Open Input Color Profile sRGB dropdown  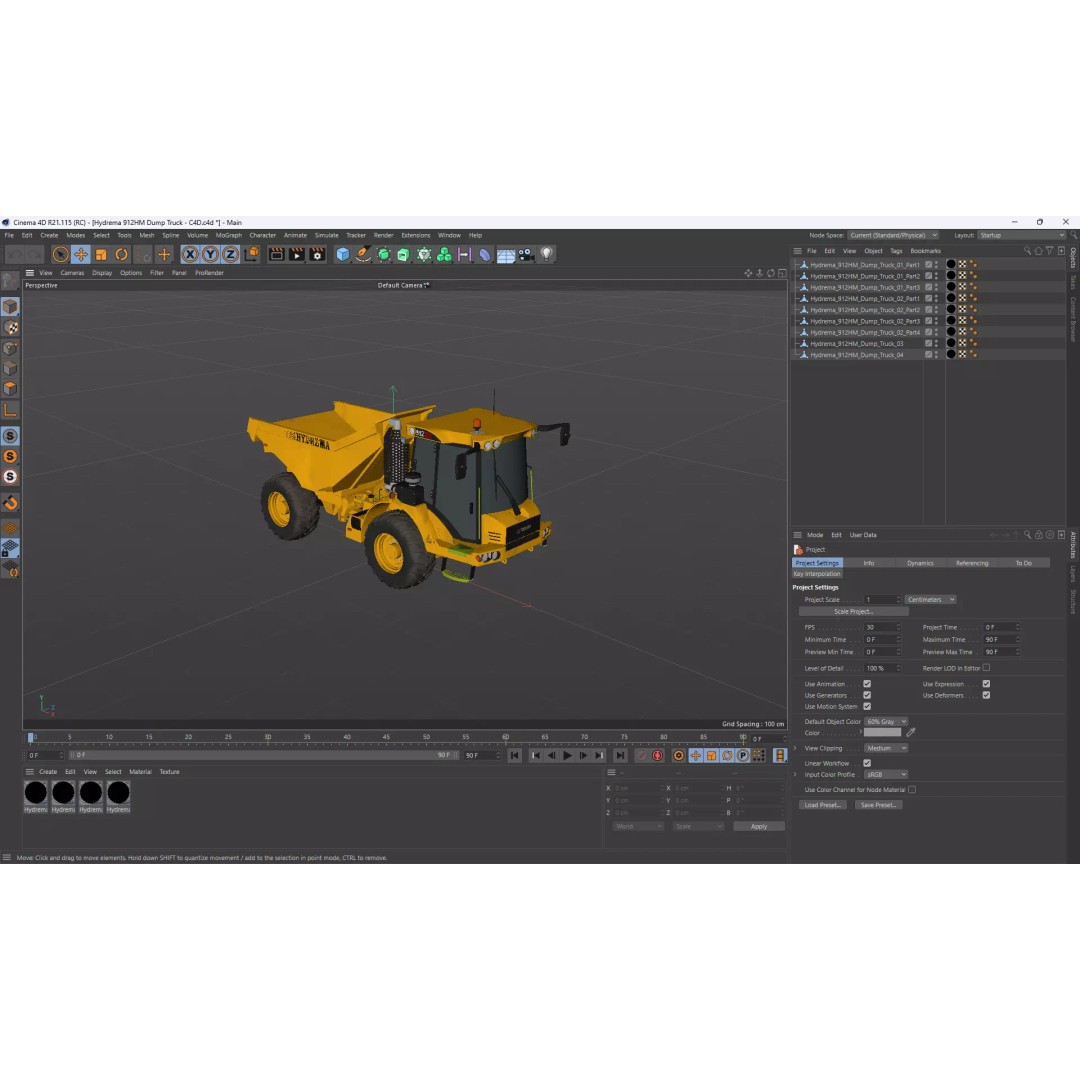pyautogui.click(x=886, y=774)
